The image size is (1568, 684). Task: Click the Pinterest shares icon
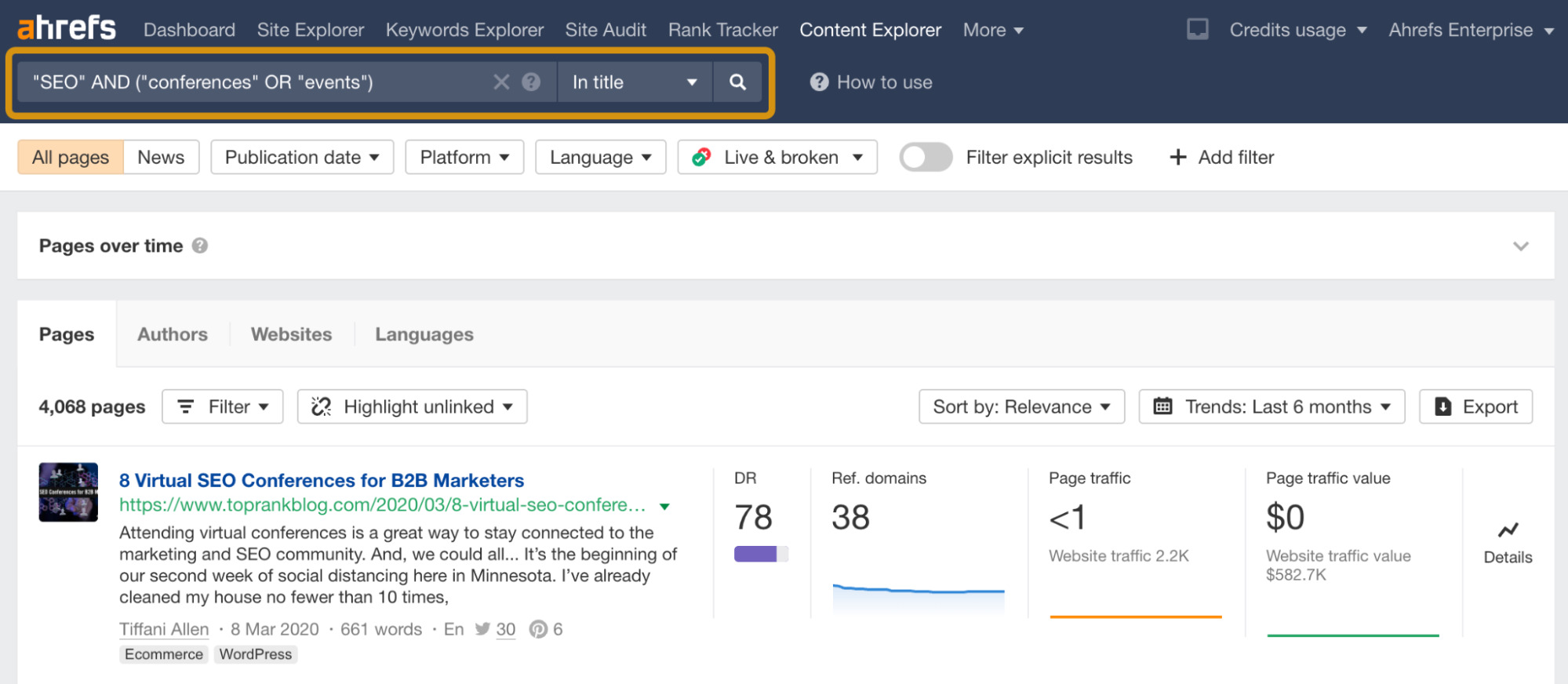pyautogui.click(x=538, y=629)
